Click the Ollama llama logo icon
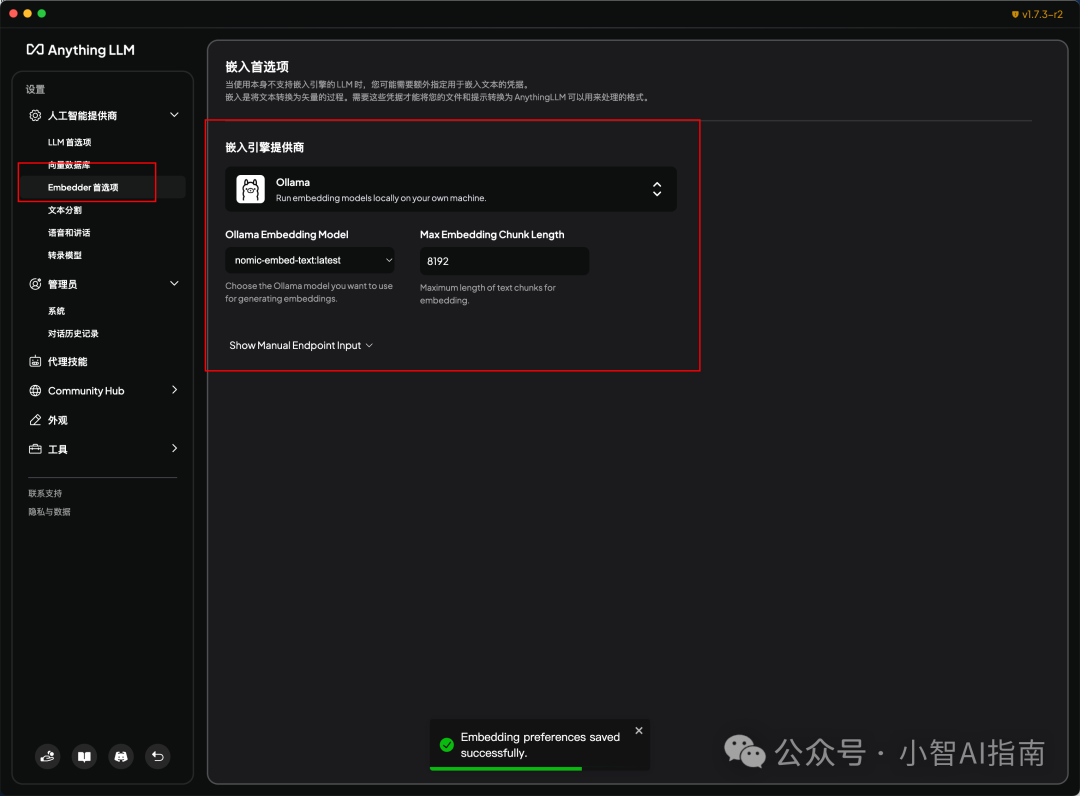 tap(250, 189)
